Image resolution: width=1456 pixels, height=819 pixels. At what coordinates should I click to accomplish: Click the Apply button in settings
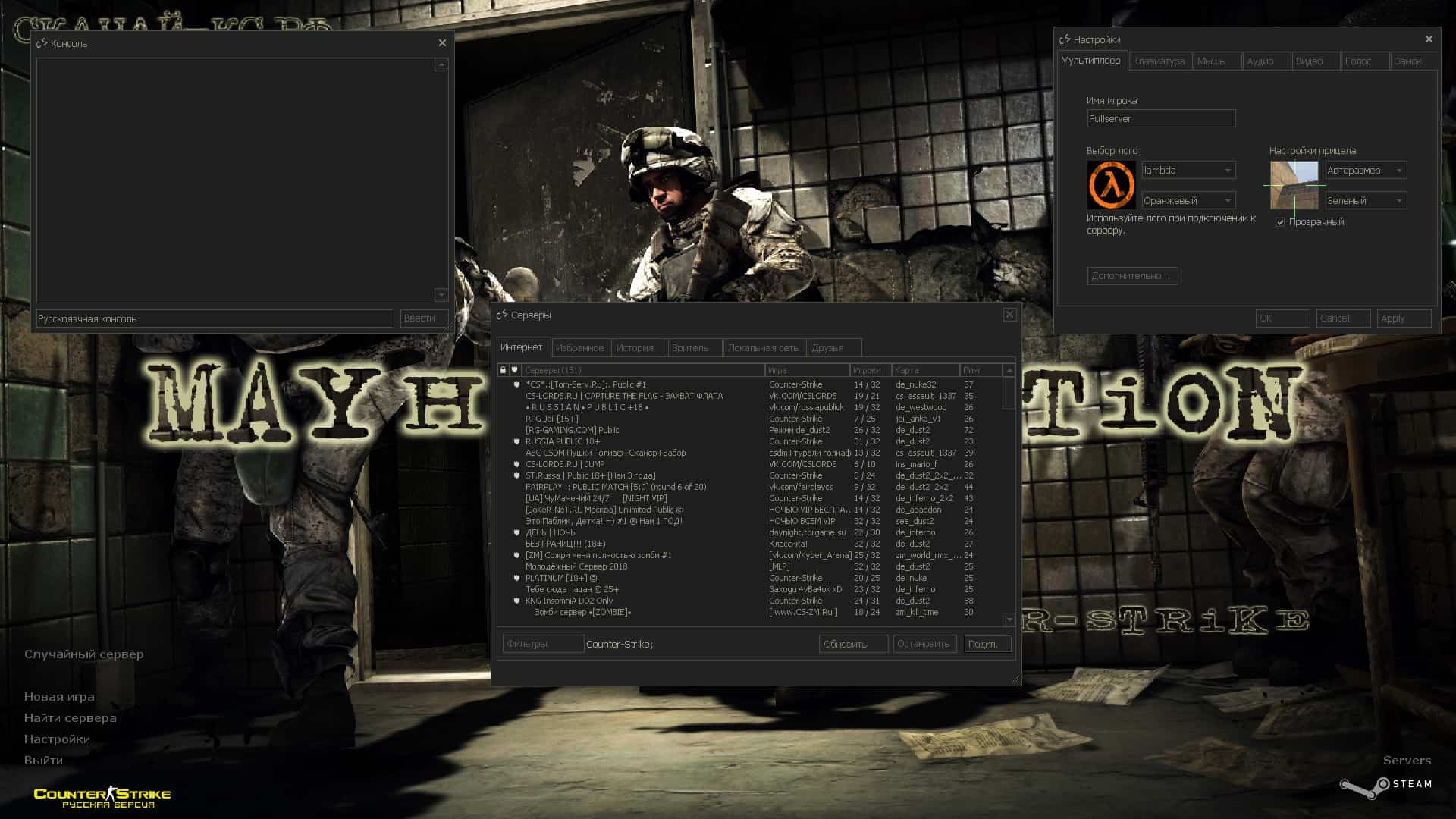1404,318
